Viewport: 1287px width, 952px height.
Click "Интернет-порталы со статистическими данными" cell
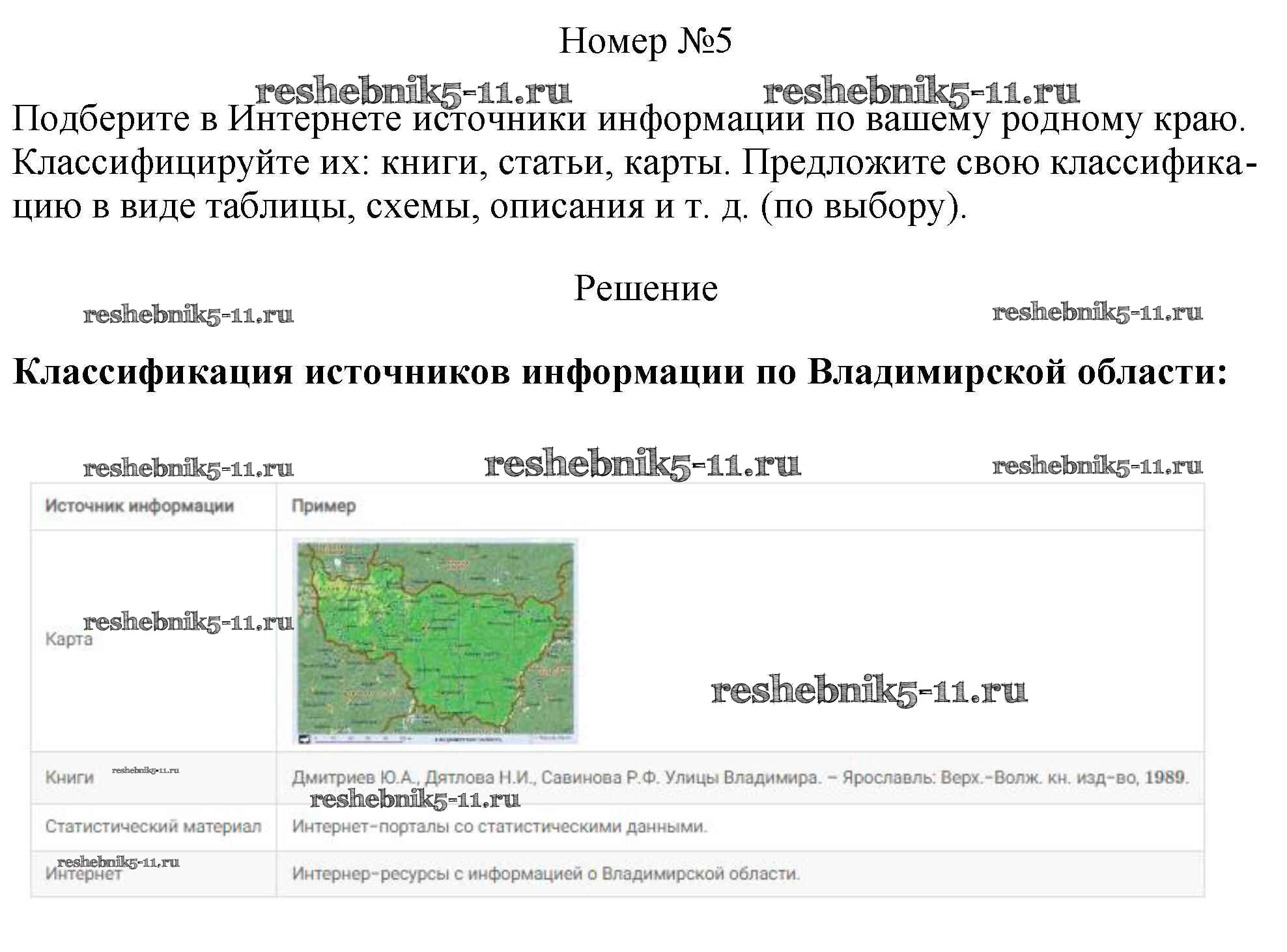(x=499, y=826)
